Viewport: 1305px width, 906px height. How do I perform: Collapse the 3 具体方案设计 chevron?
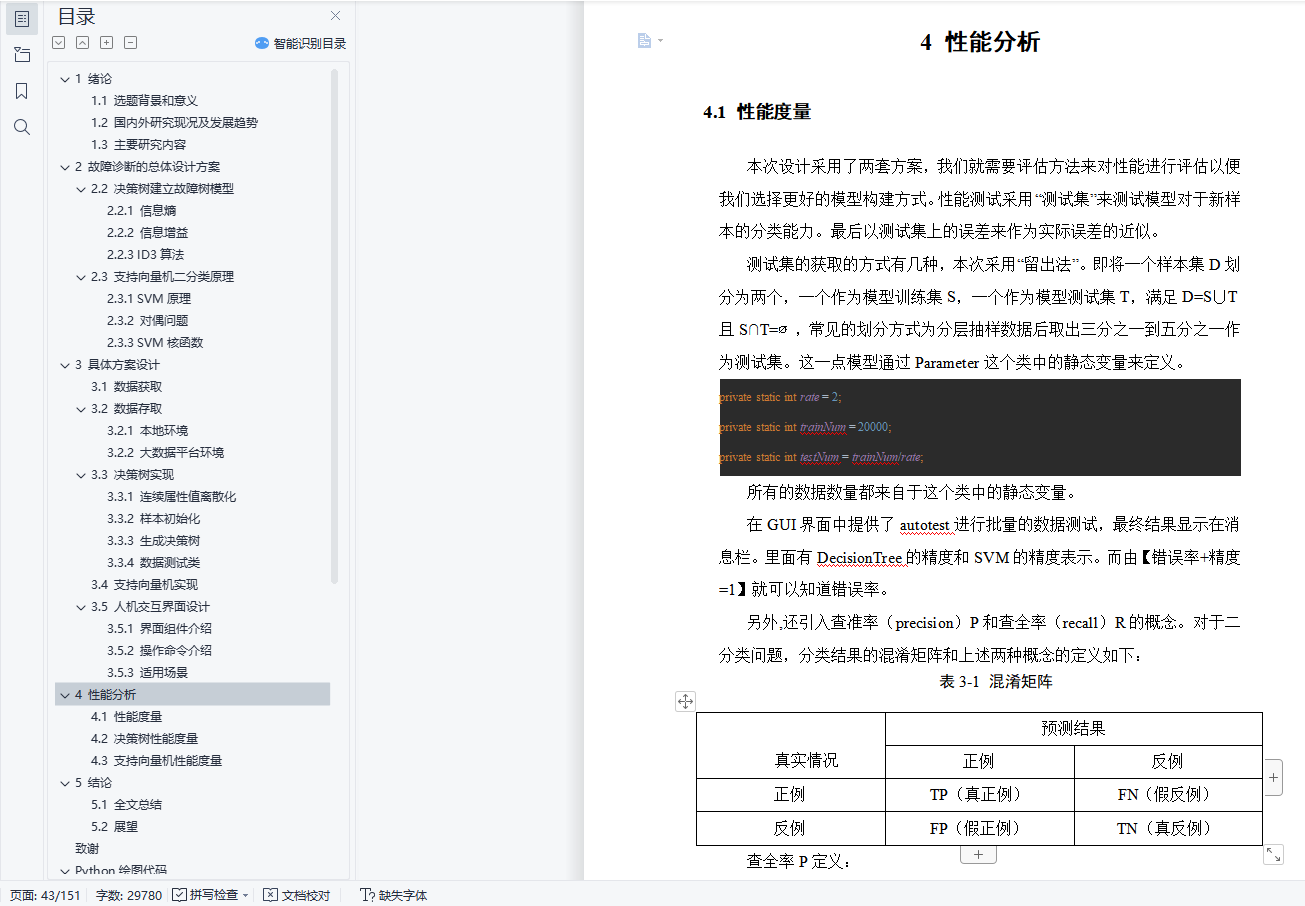(x=65, y=365)
